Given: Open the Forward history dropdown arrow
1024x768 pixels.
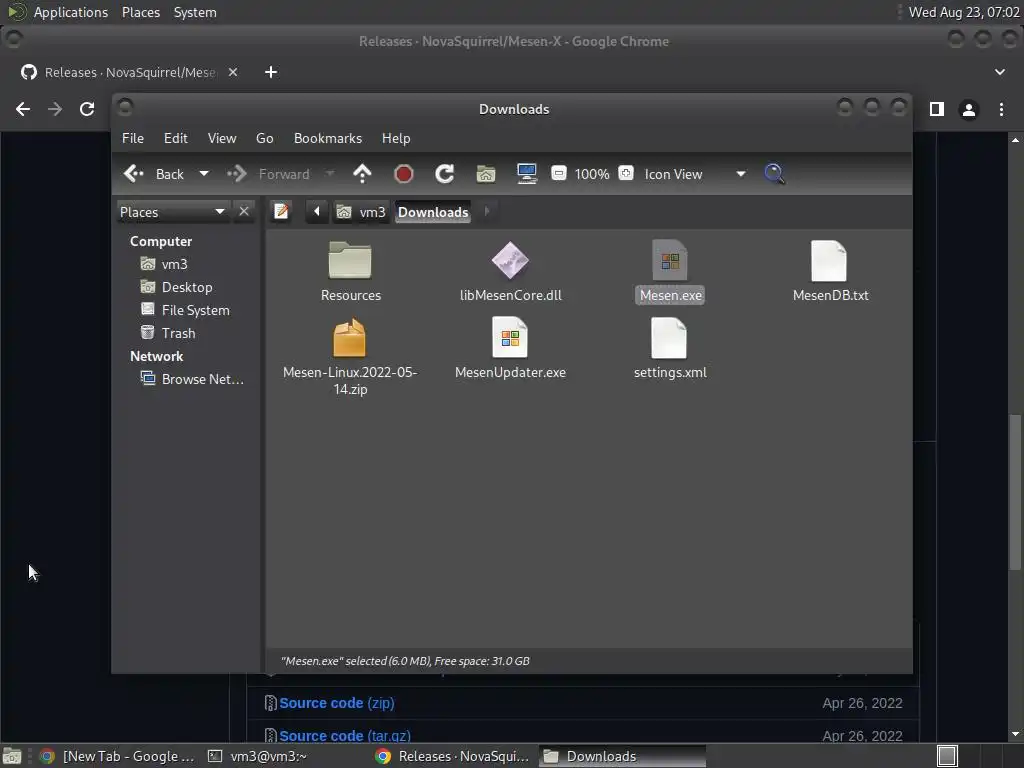Looking at the screenshot, I should pyautogui.click(x=330, y=174).
